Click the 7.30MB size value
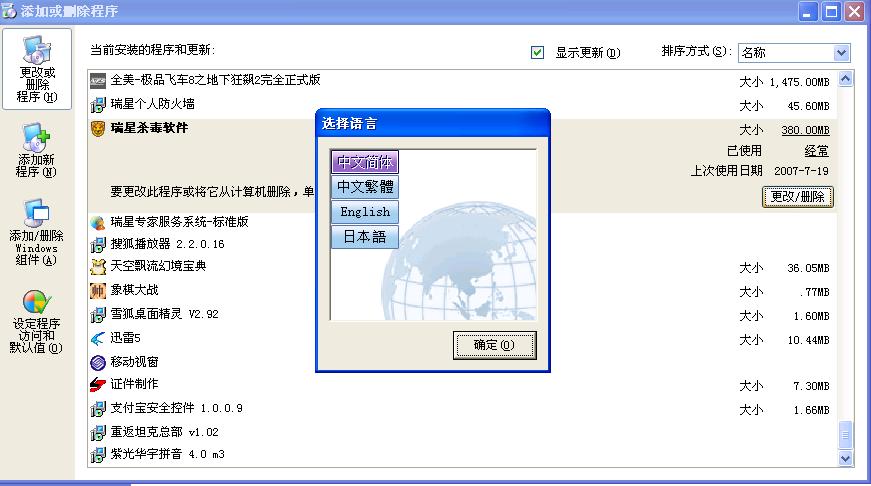Viewport: 871px width, 486px height. (811, 386)
